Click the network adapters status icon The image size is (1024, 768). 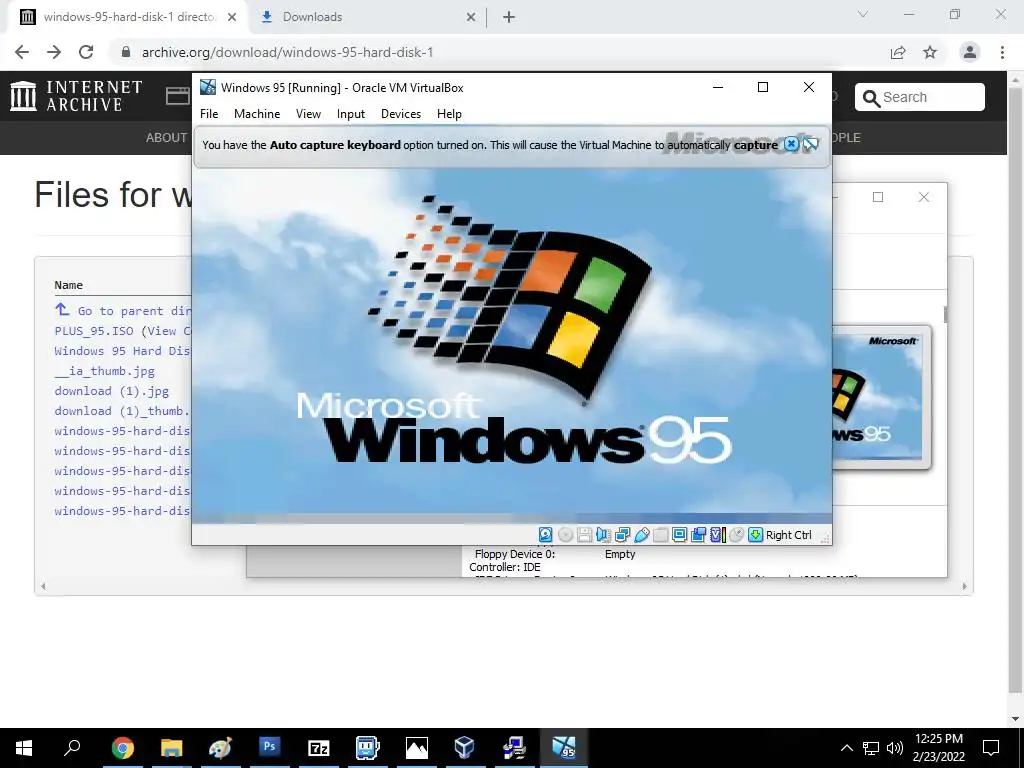click(622, 535)
